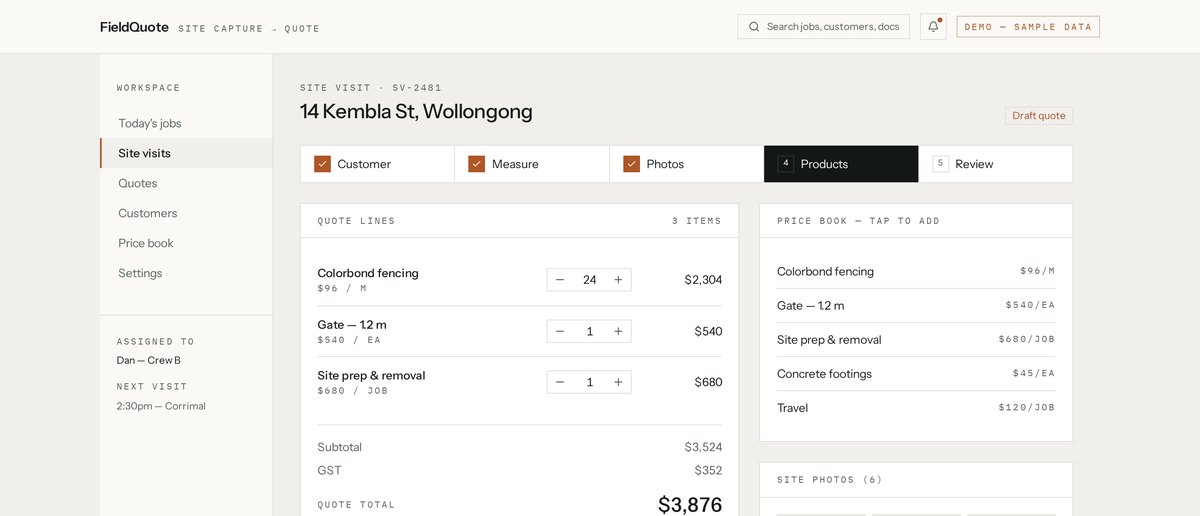Screen dimensions: 1200x516
Task: Click the Demo — Sample Data badge
Action: point(1028,27)
